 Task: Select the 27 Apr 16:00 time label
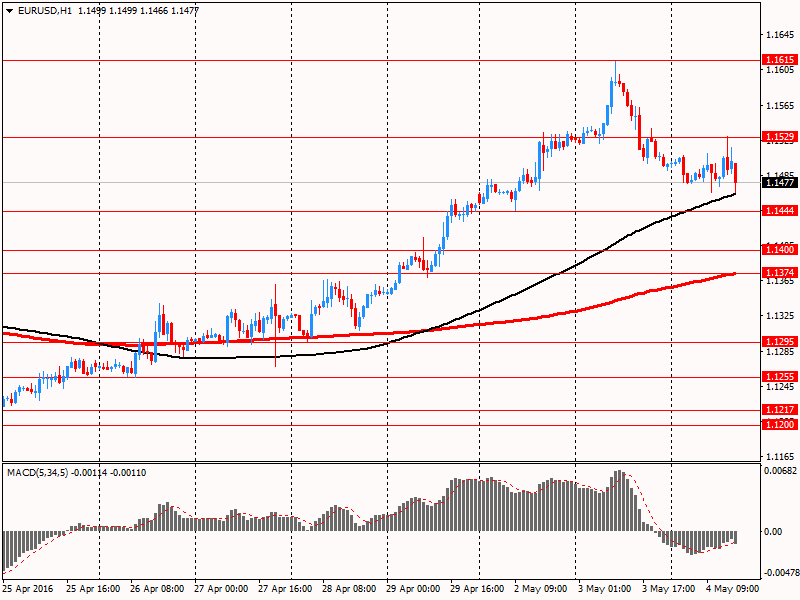click(285, 589)
